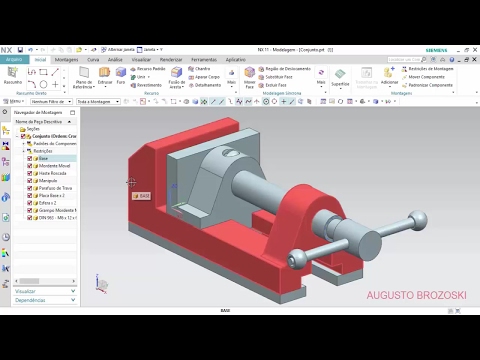Click the Fusão de Aresta tool
This screenshot has width=480, height=360.
click(x=177, y=77)
